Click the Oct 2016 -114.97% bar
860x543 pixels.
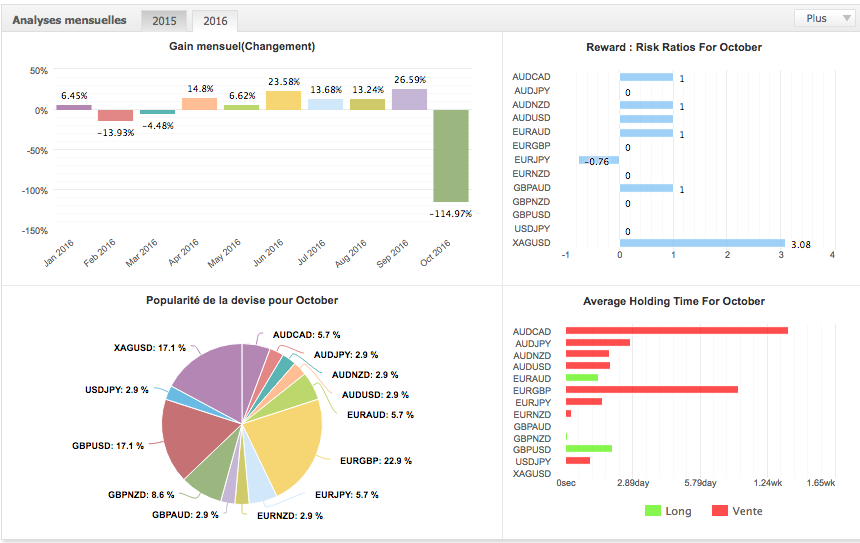(x=451, y=156)
